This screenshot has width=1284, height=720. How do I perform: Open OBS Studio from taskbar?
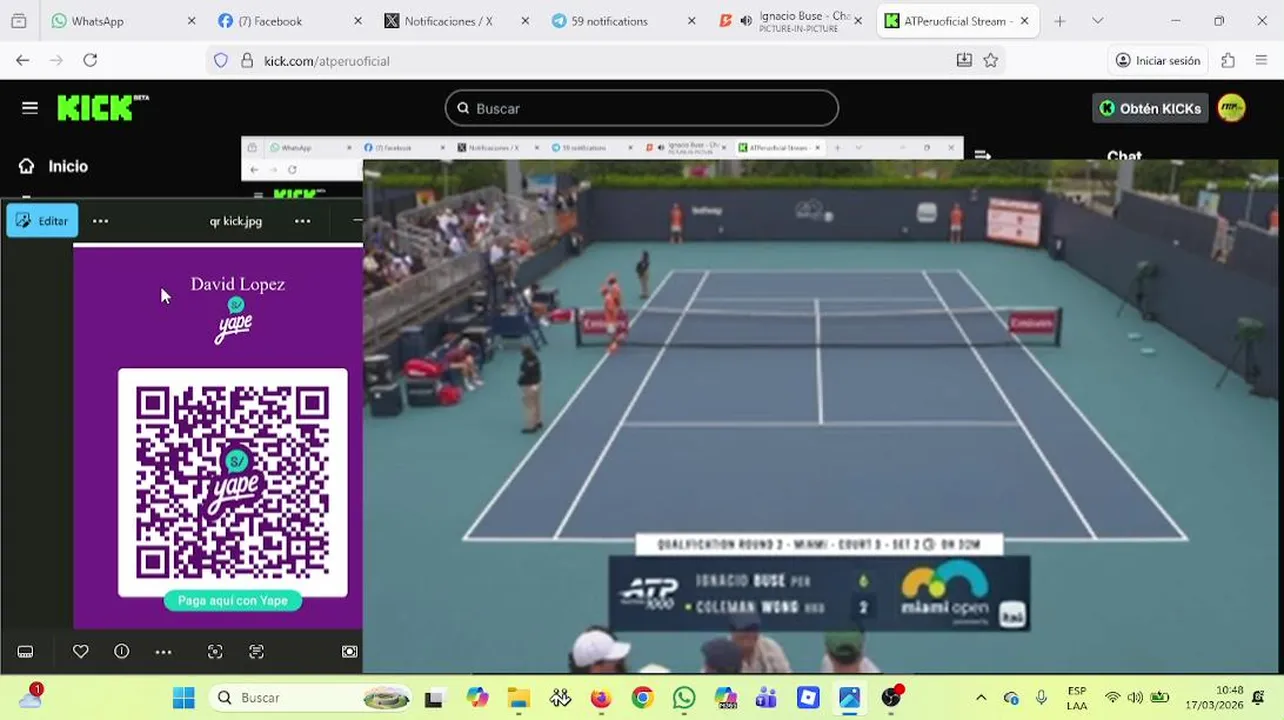click(x=891, y=698)
